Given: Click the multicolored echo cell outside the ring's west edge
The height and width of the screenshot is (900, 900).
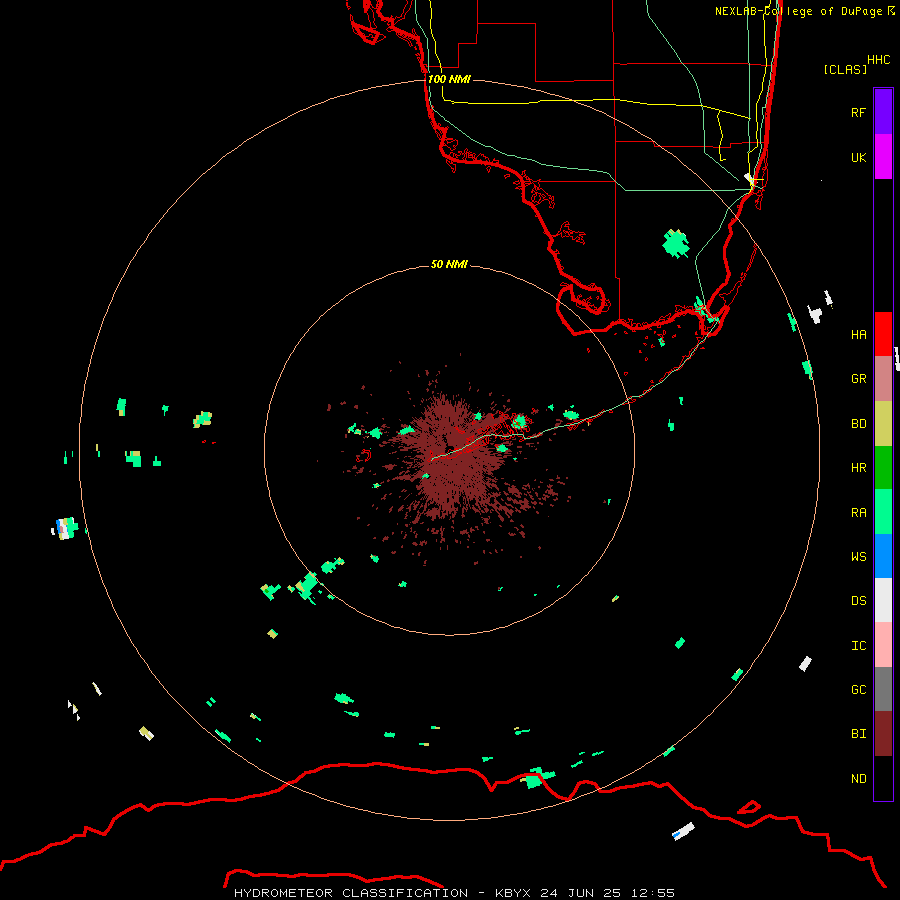Looking at the screenshot, I should click(x=66, y=527).
